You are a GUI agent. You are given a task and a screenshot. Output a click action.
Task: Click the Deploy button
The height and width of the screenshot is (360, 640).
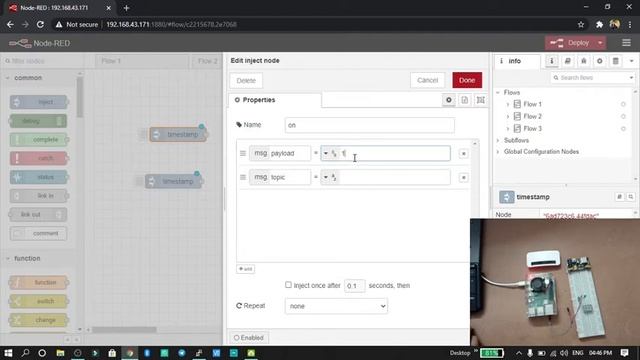(x=571, y=43)
